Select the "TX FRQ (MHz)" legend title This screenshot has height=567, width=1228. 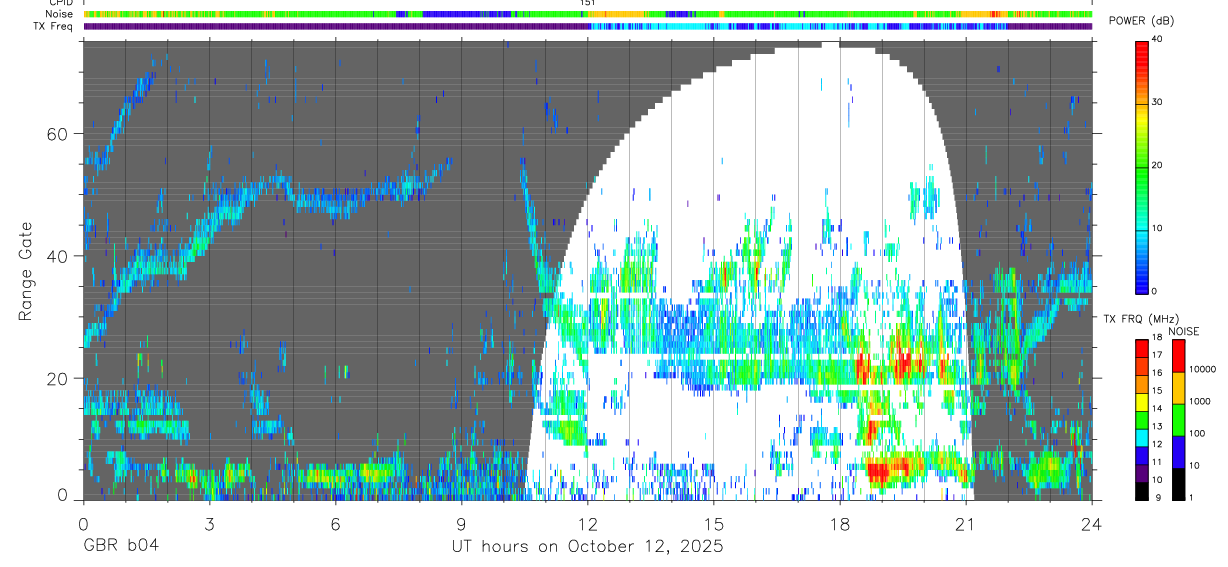[x=1141, y=319]
